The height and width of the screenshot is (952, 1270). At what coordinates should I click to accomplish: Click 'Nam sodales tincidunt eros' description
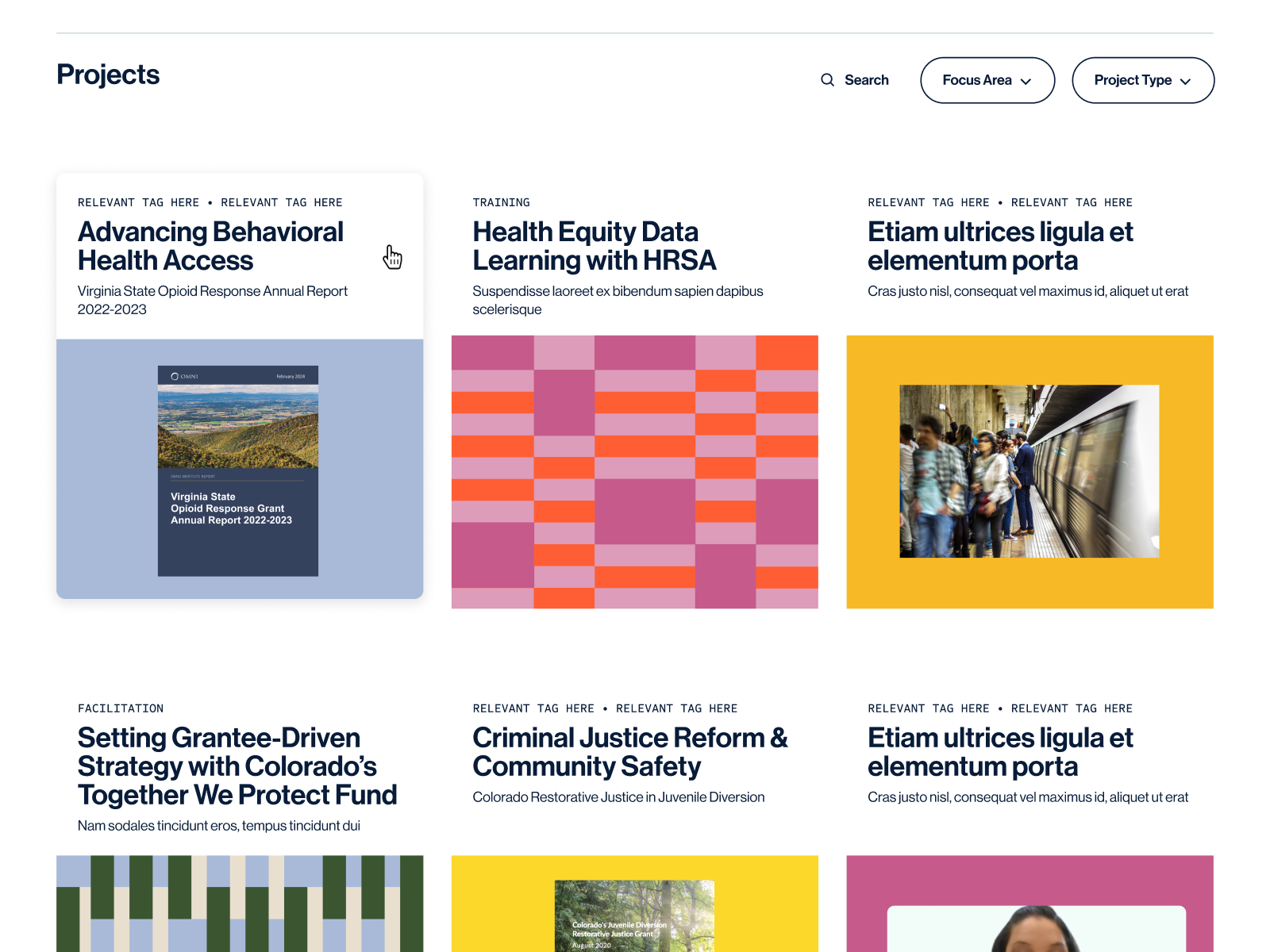pos(219,826)
